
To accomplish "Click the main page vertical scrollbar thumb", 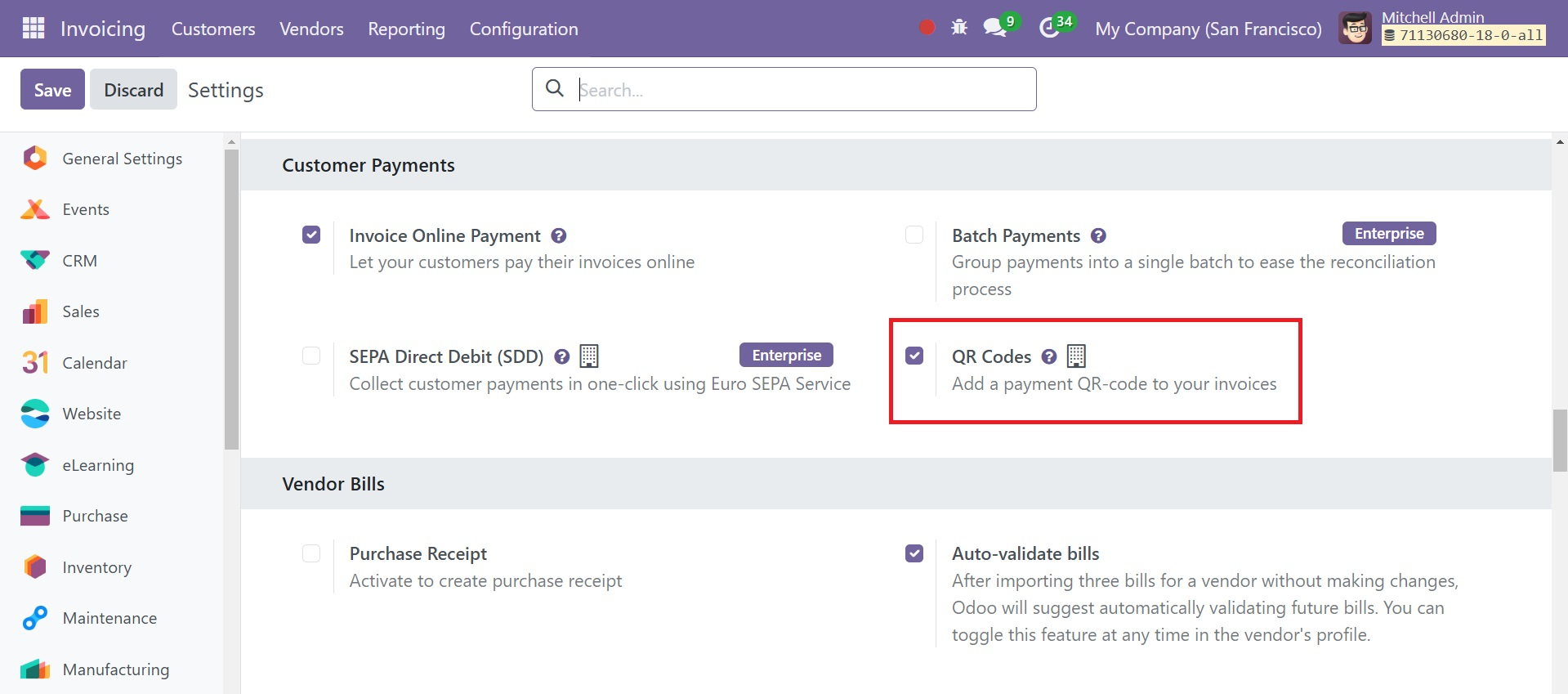I will (1560, 441).
